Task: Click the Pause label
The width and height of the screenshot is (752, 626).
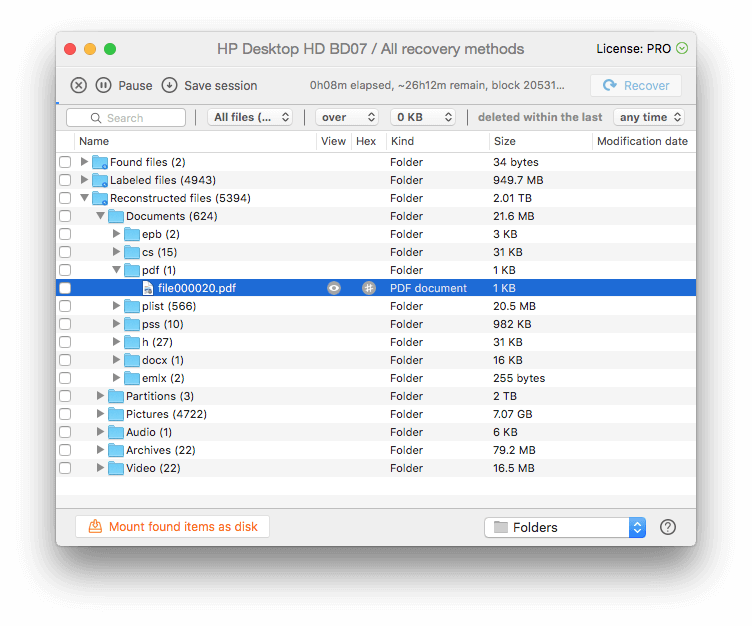Action: (135, 86)
